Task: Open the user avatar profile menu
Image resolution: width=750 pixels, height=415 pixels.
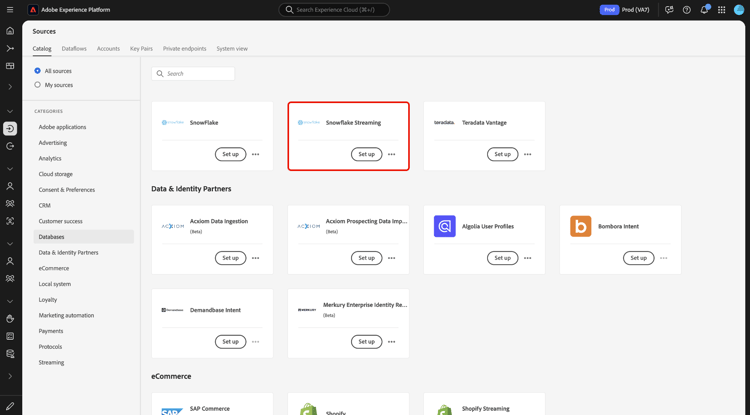Action: [739, 10]
